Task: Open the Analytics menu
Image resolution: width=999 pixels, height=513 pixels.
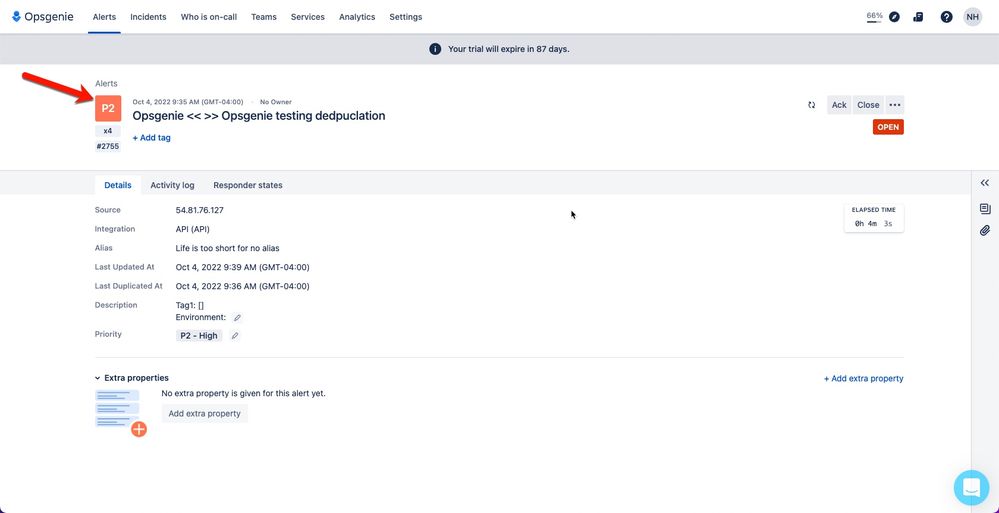Action: [357, 17]
